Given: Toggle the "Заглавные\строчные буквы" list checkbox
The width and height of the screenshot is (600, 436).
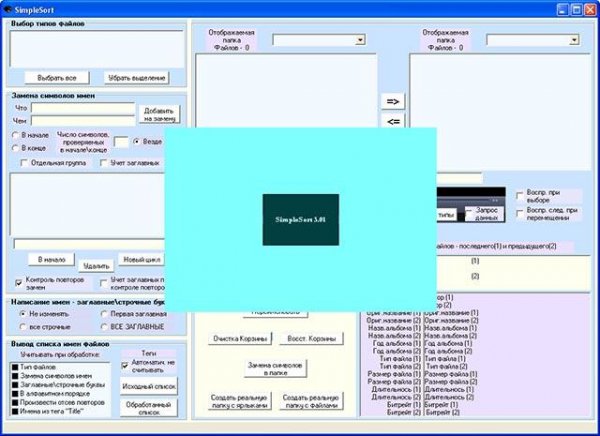Looking at the screenshot, I should point(15,385).
